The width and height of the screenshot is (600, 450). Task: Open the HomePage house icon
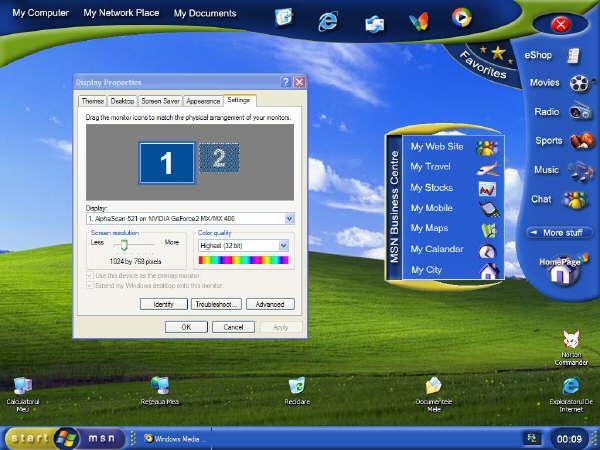coord(562,271)
